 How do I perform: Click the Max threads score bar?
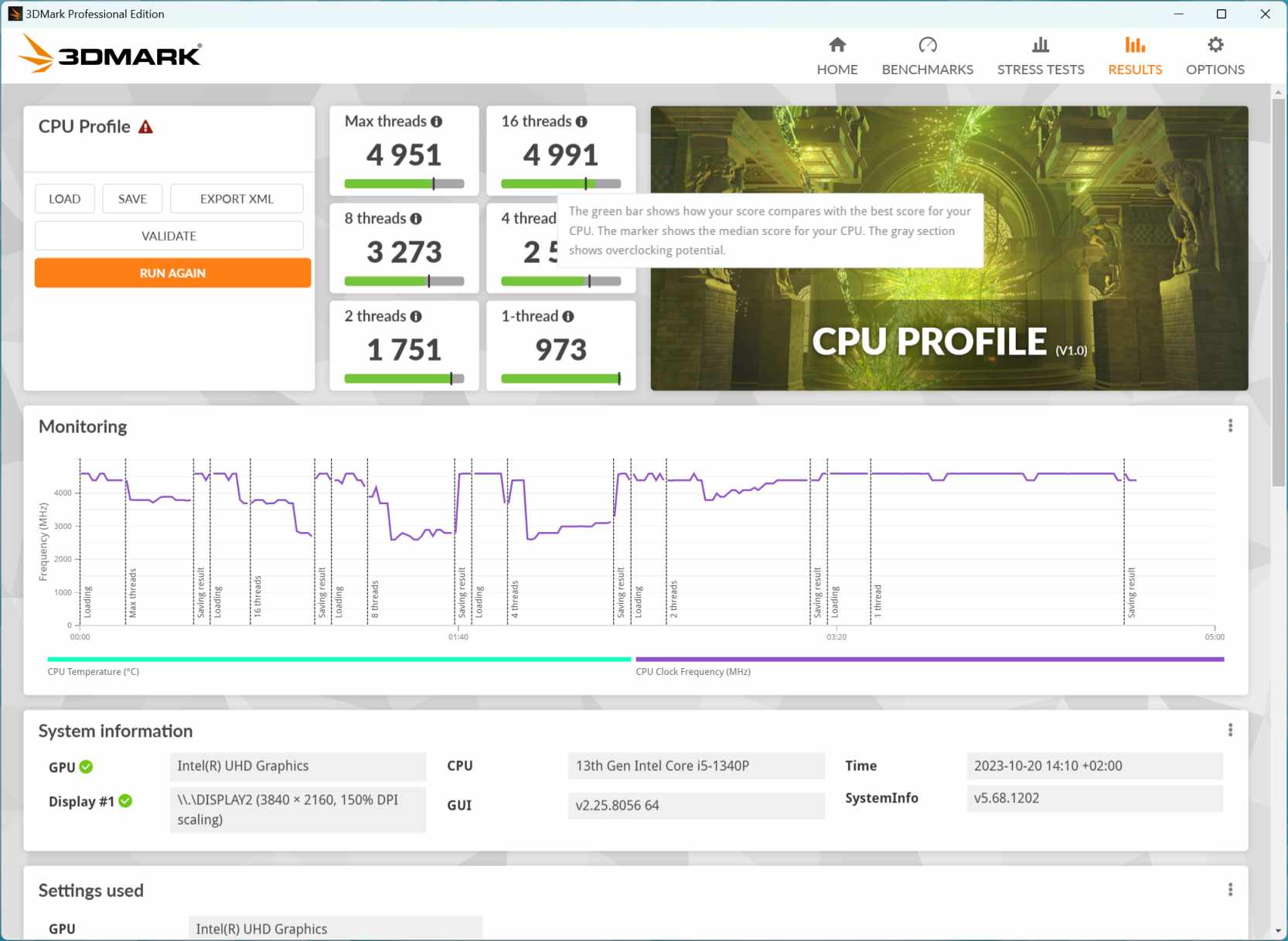pos(404,184)
